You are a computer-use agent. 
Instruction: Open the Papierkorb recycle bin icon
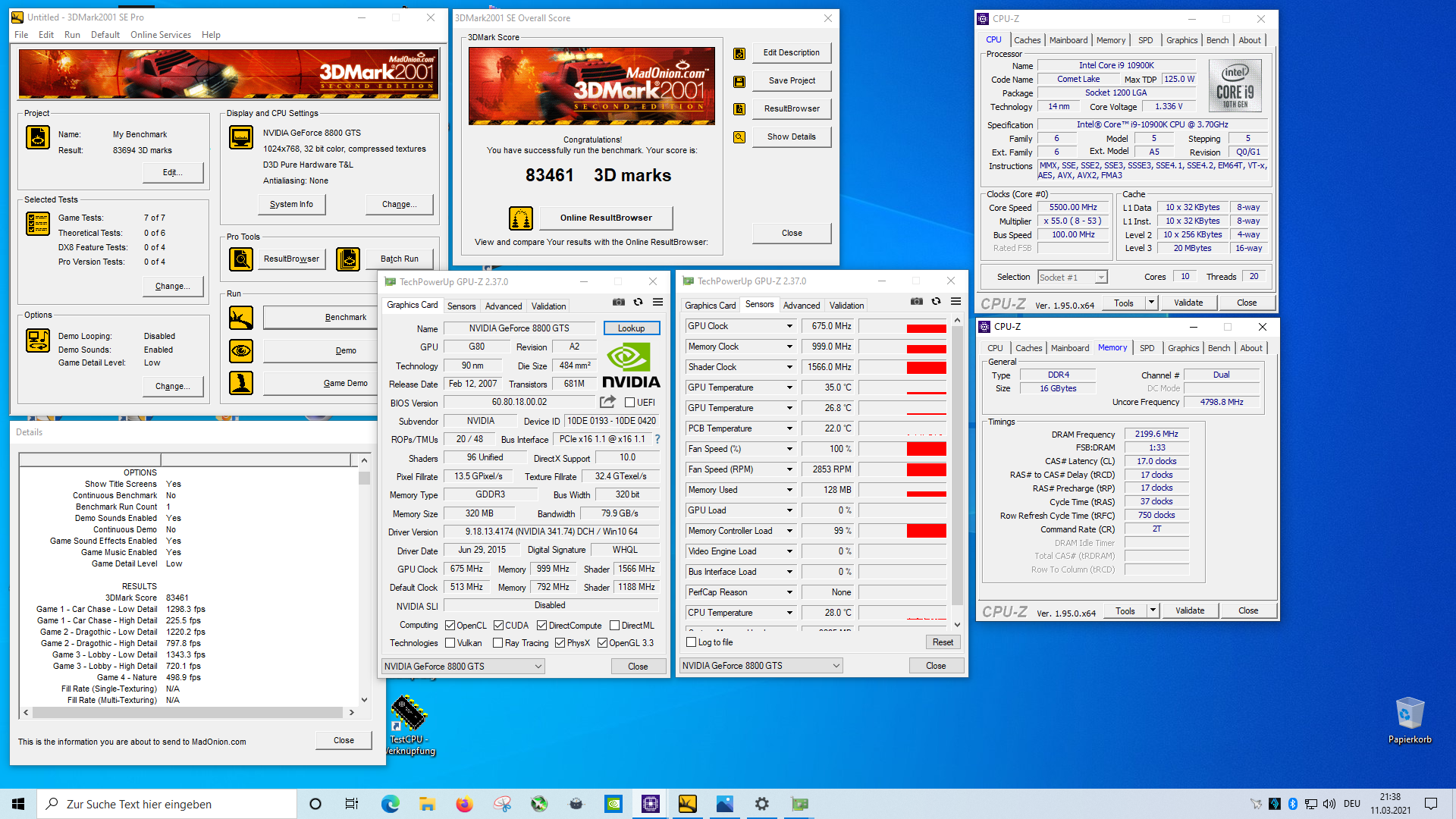click(1410, 720)
